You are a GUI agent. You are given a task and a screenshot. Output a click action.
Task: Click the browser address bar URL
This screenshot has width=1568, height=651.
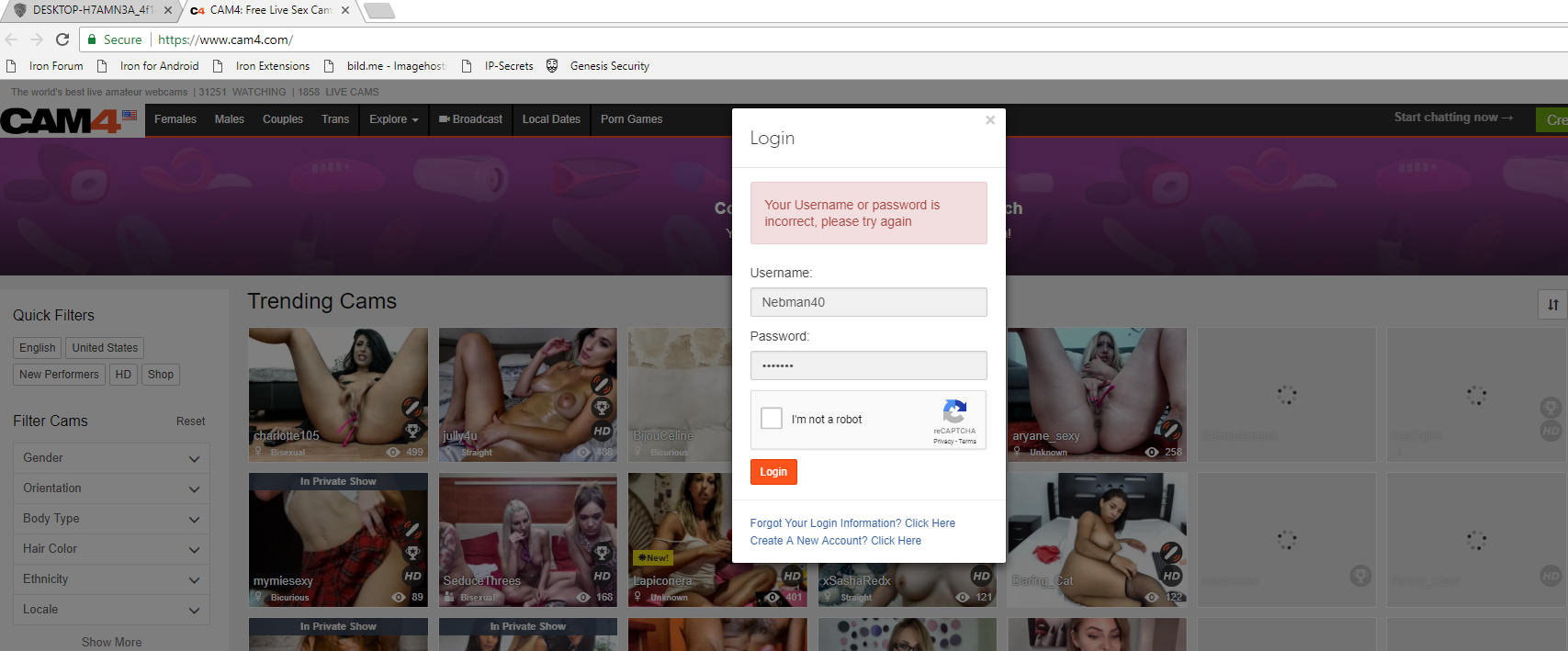click(225, 39)
